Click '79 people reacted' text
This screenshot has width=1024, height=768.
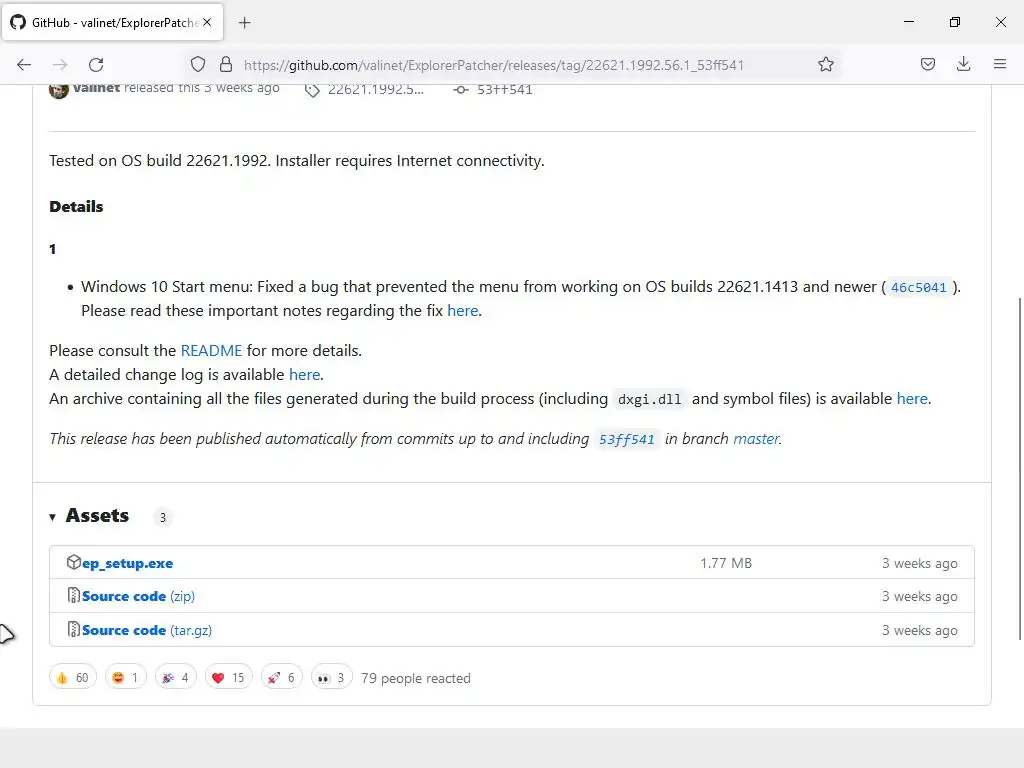[x=415, y=679]
